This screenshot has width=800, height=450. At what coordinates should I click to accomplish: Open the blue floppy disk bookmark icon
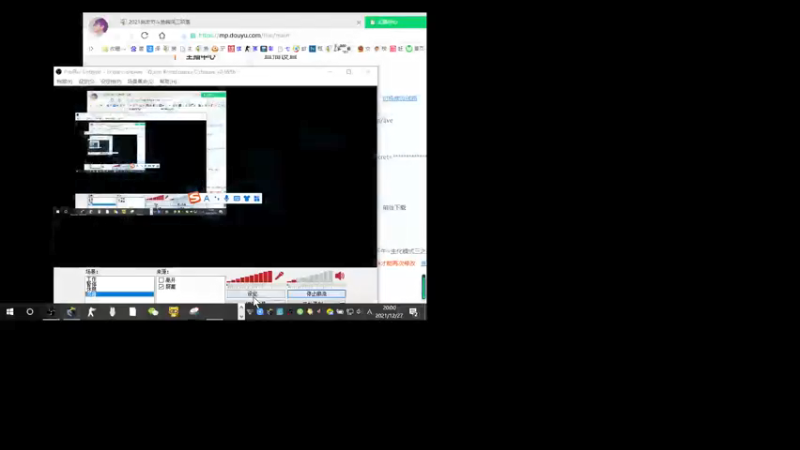pyautogui.click(x=264, y=48)
